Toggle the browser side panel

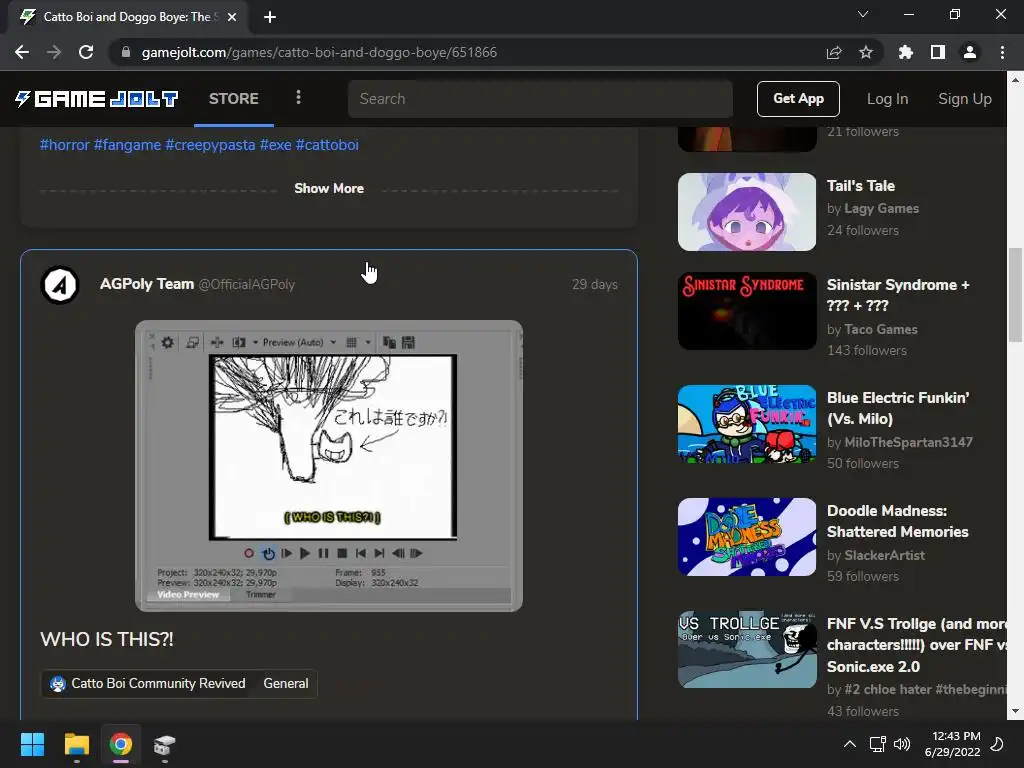(x=938, y=52)
